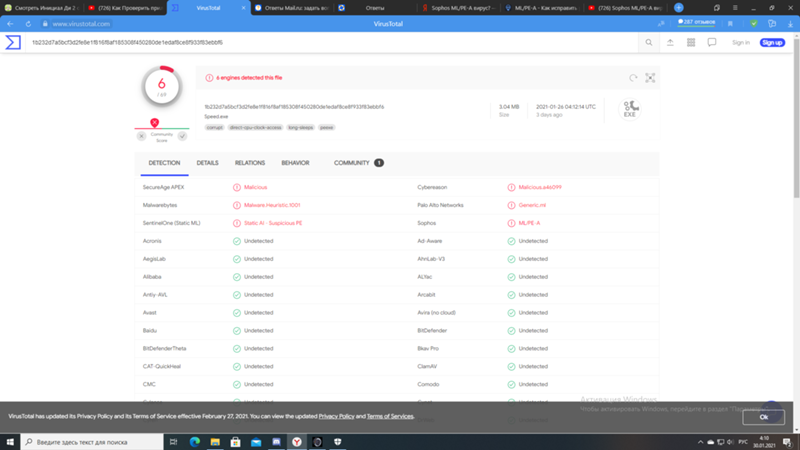This screenshot has width=800, height=450.
Task: Open Microsoft Edge from the taskbar
Action: 194,442
